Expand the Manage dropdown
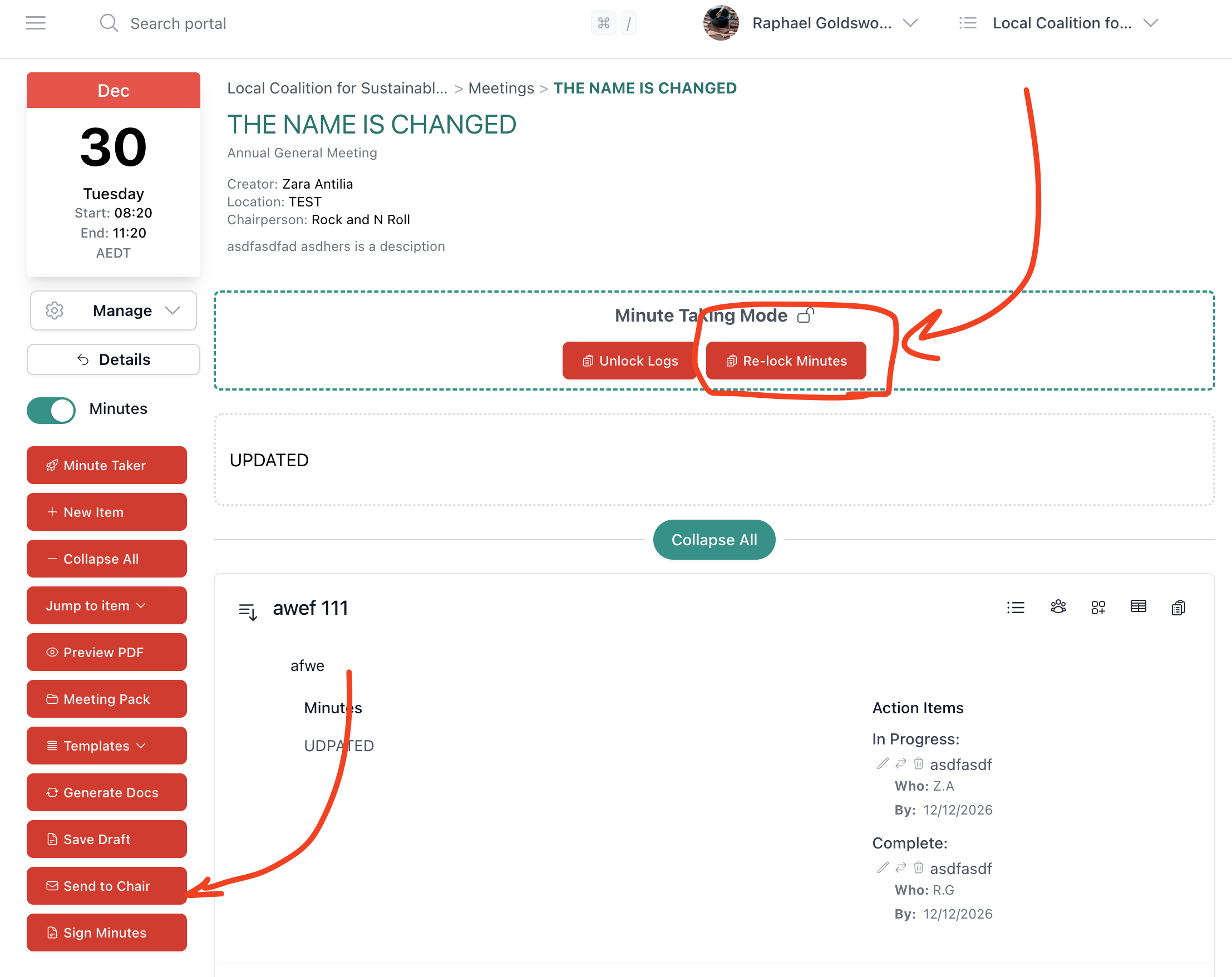Image resolution: width=1232 pixels, height=977 pixels. (113, 310)
